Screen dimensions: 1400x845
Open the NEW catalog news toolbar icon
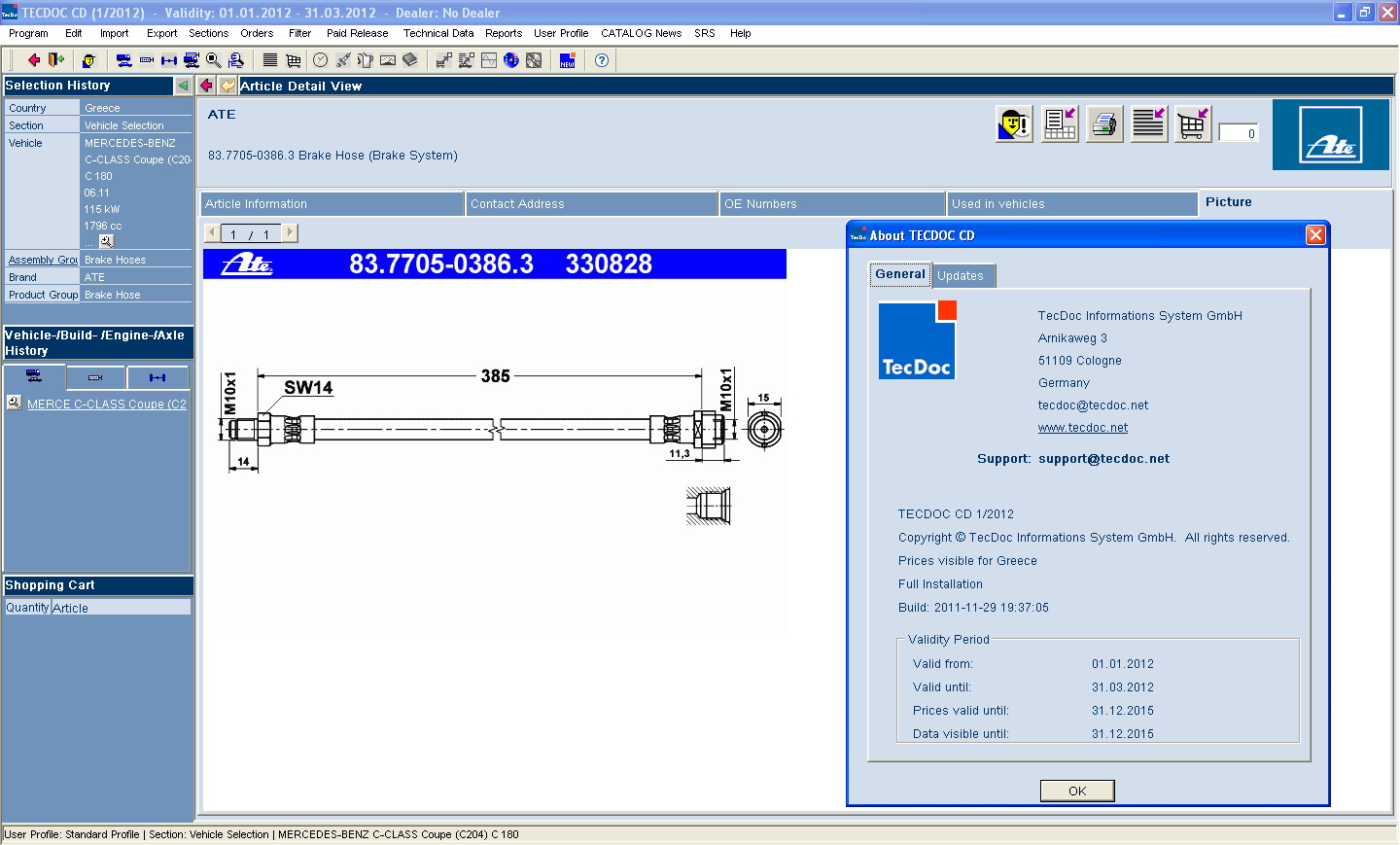pos(568,60)
